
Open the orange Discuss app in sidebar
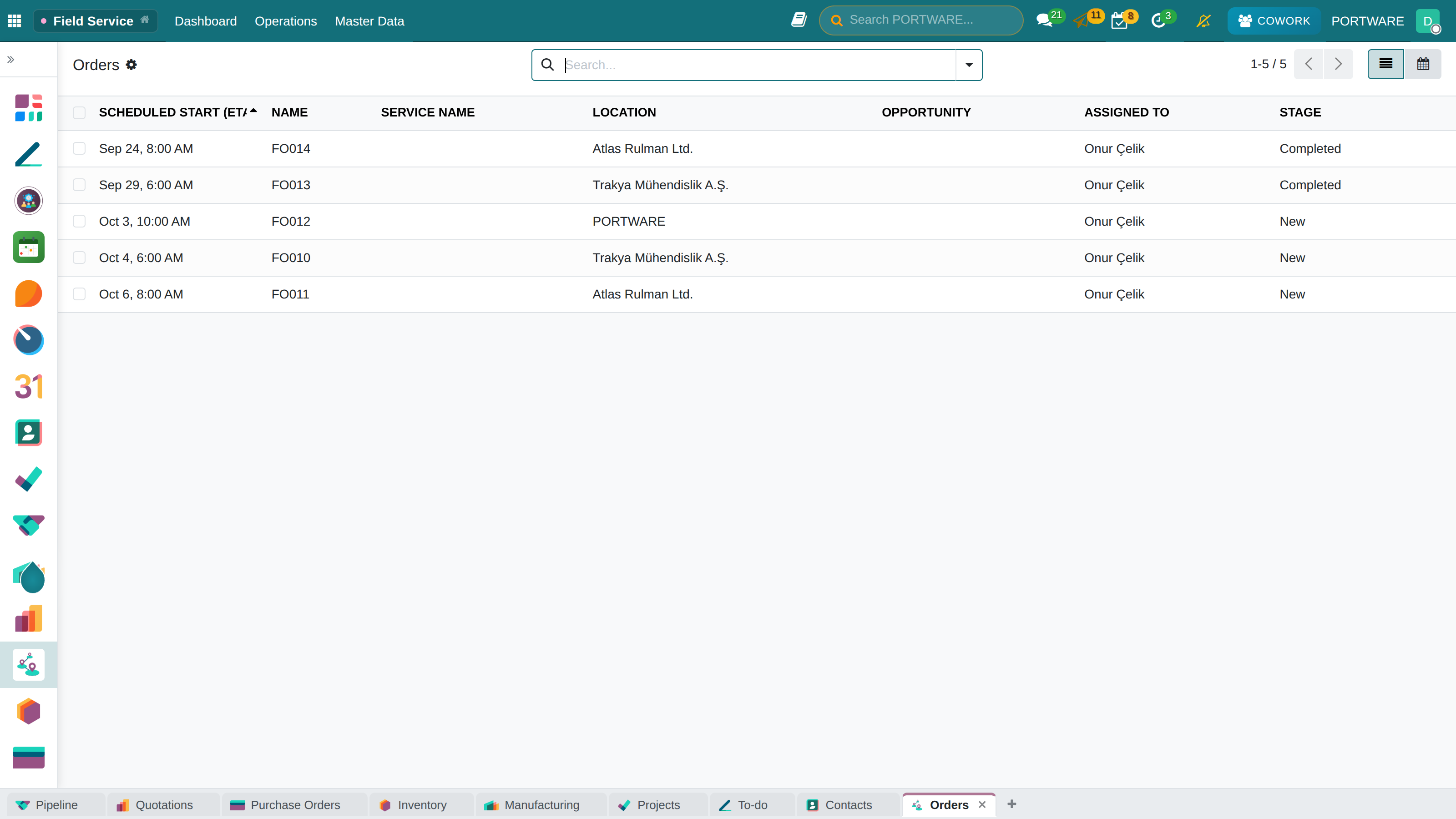click(x=28, y=294)
